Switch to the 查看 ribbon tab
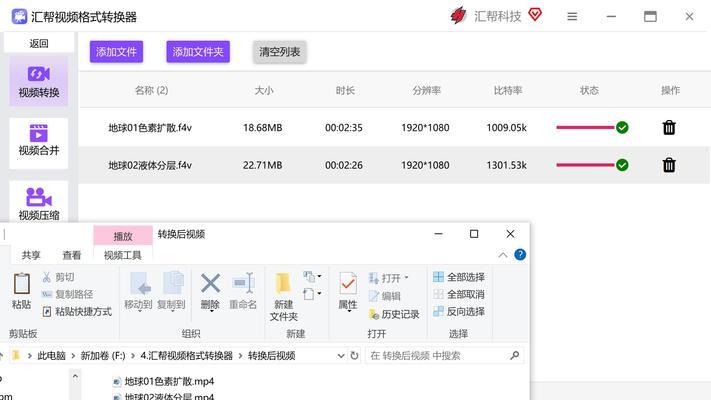 coord(72,255)
